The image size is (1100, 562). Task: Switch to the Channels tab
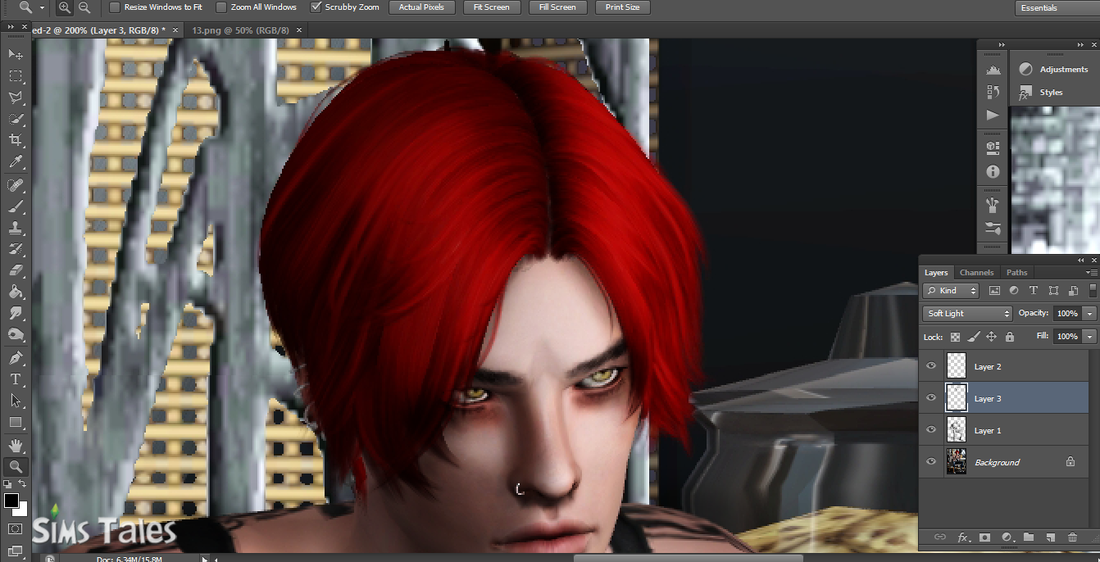tap(977, 272)
